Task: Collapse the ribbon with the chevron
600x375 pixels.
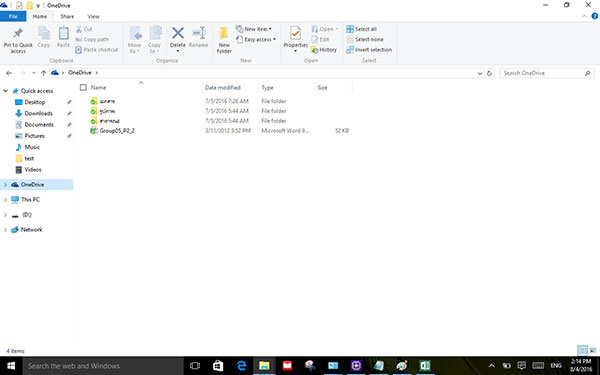Action: (x=584, y=16)
